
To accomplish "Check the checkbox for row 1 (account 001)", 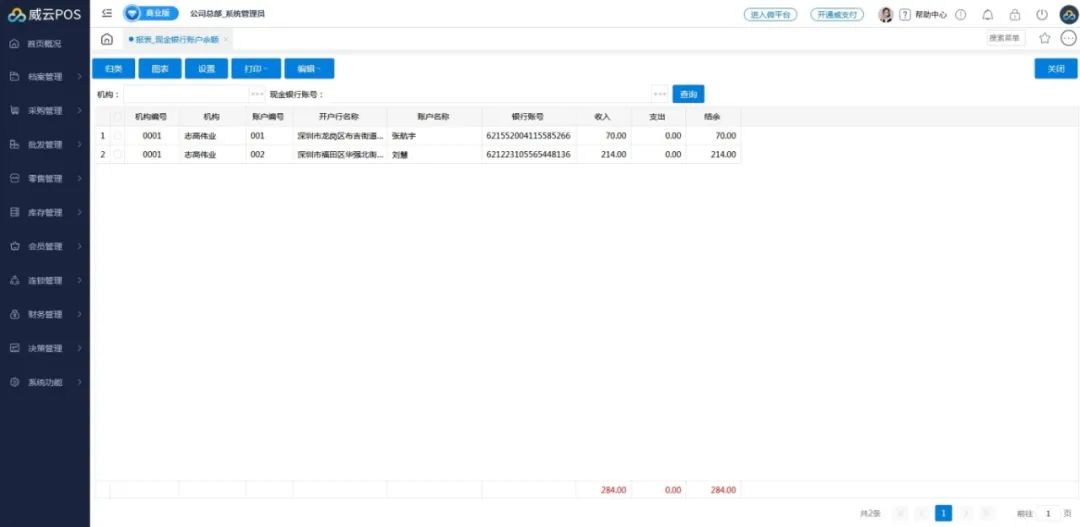I will tap(118, 136).
